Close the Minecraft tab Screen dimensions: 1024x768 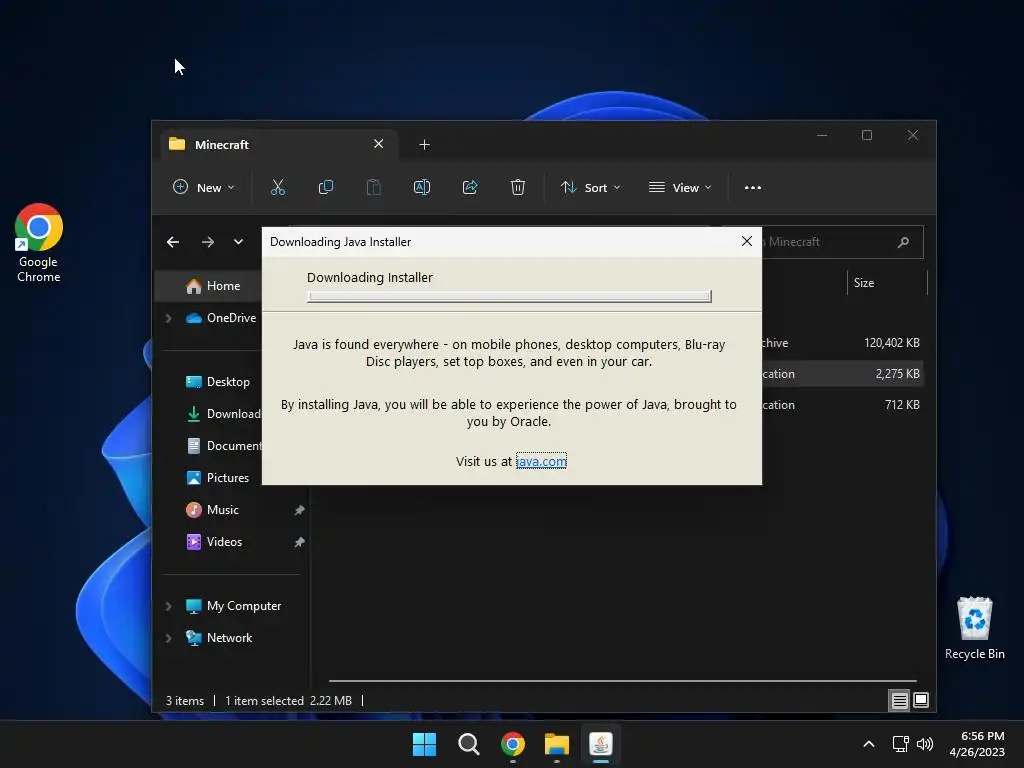(379, 144)
